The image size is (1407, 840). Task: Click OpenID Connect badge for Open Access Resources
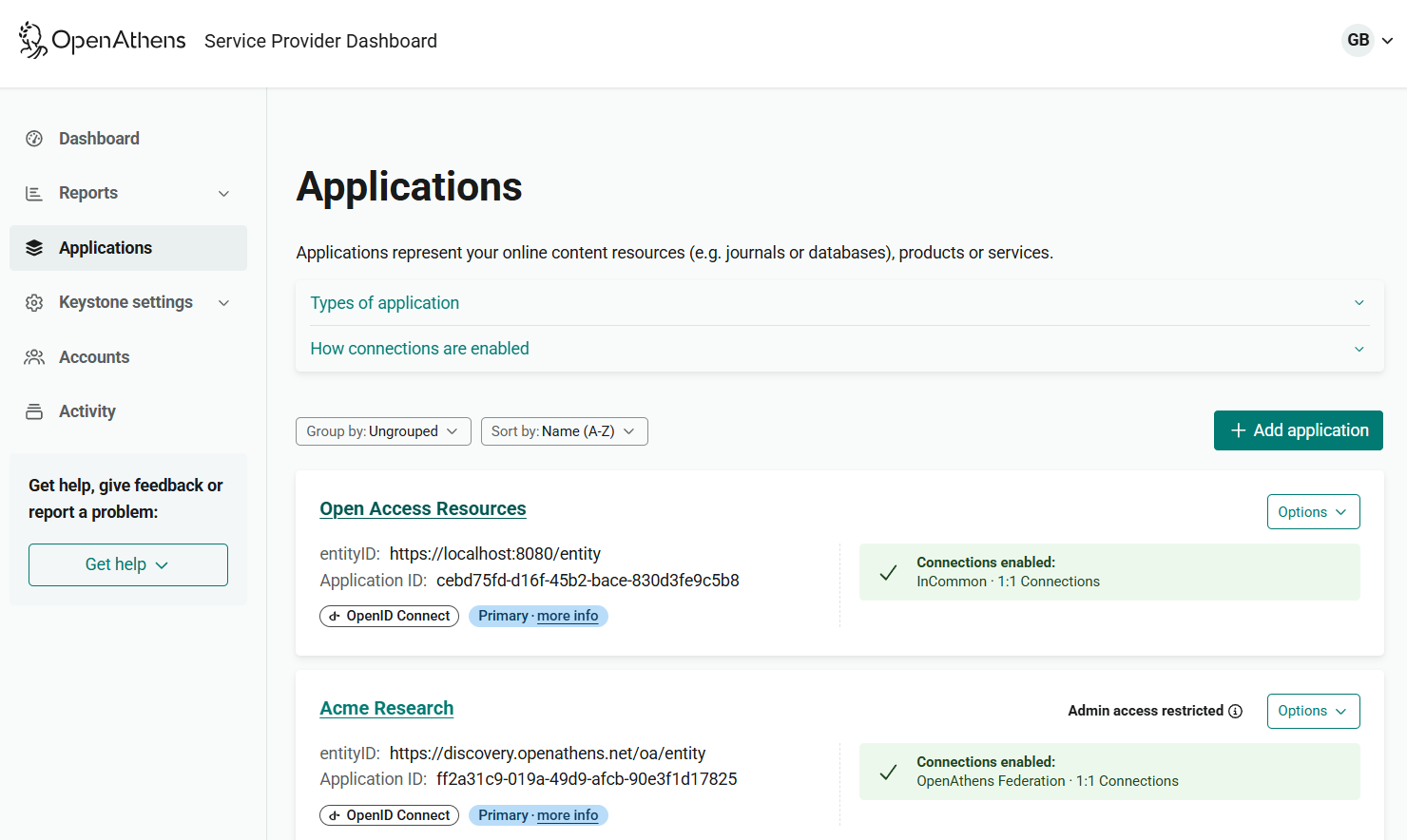(x=390, y=616)
